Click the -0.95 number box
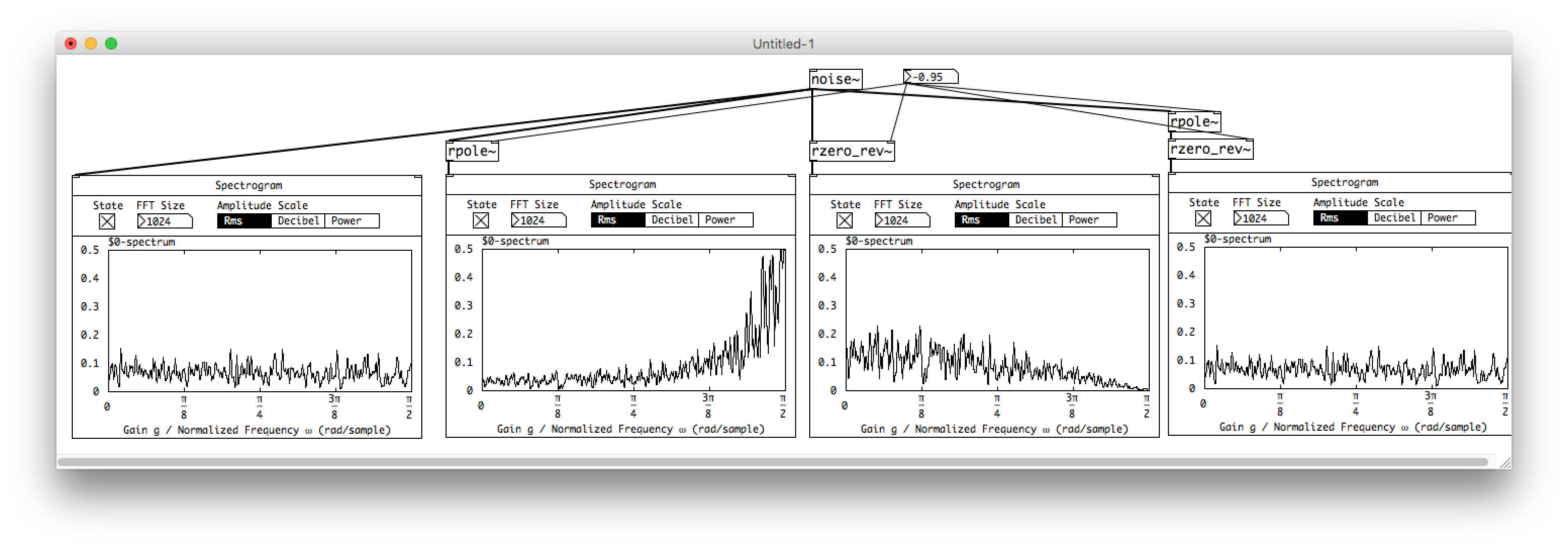This screenshot has width=1568, height=550. pos(930,77)
